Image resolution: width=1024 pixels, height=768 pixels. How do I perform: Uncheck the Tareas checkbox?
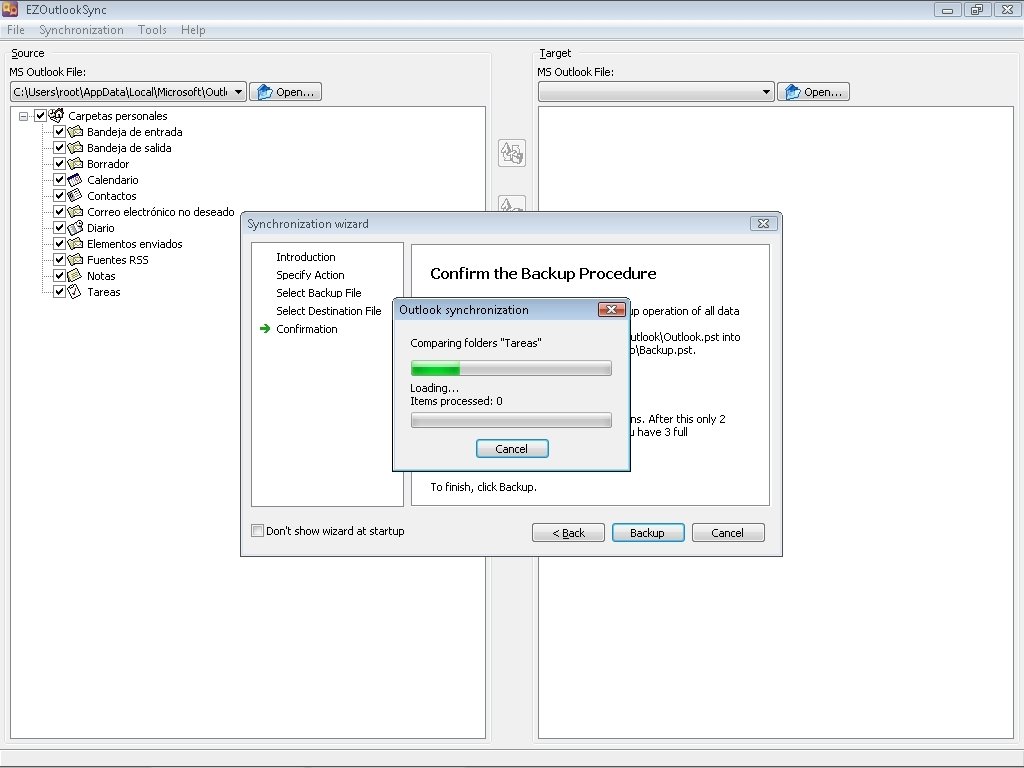pos(59,292)
